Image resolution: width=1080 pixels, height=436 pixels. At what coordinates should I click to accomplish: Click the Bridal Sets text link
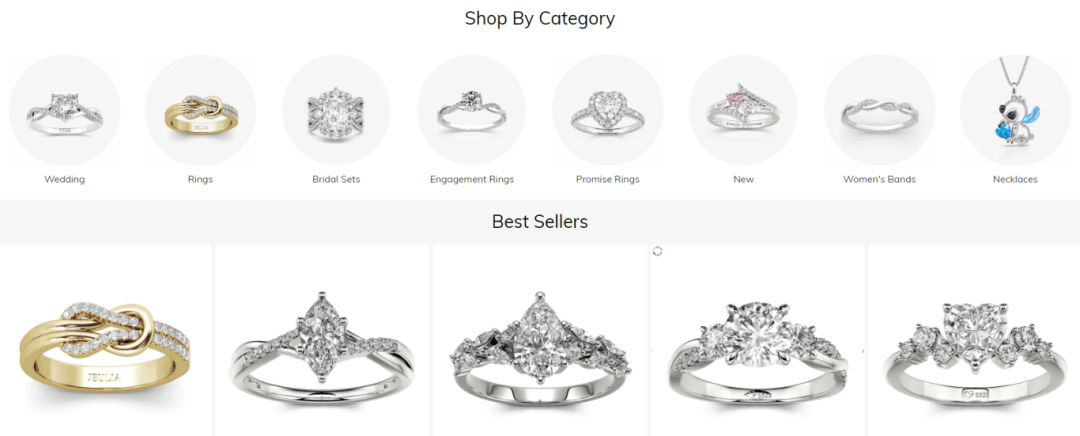pyautogui.click(x=336, y=179)
